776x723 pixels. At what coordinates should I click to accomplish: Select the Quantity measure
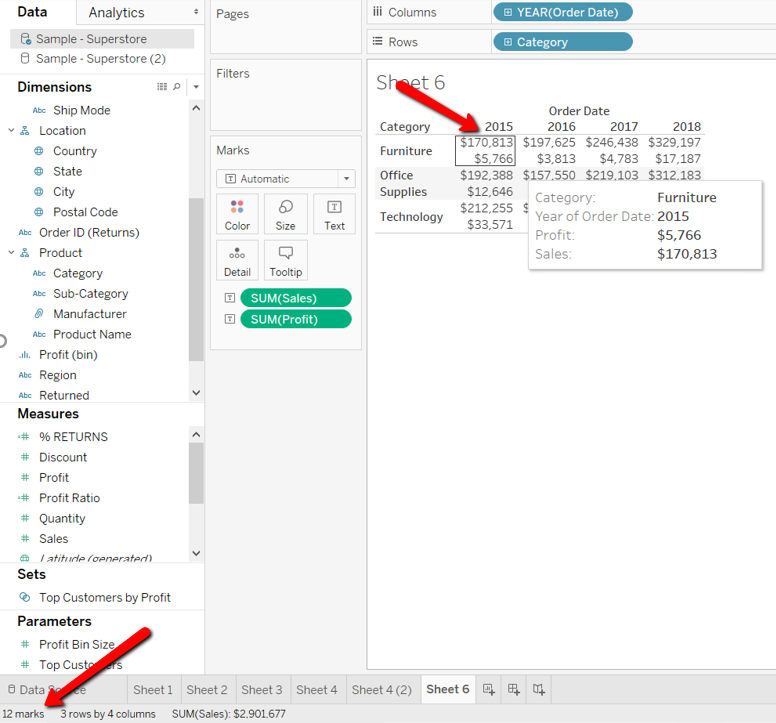(62, 518)
